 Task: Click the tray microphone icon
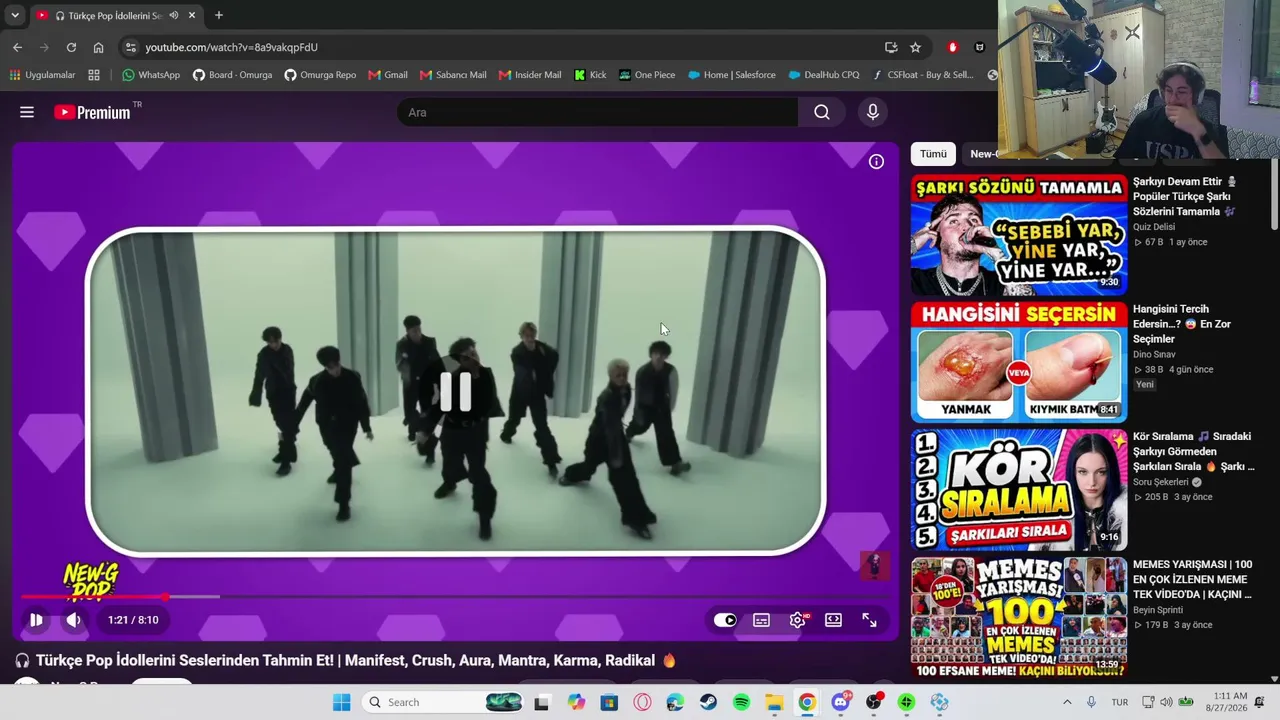[1091, 702]
